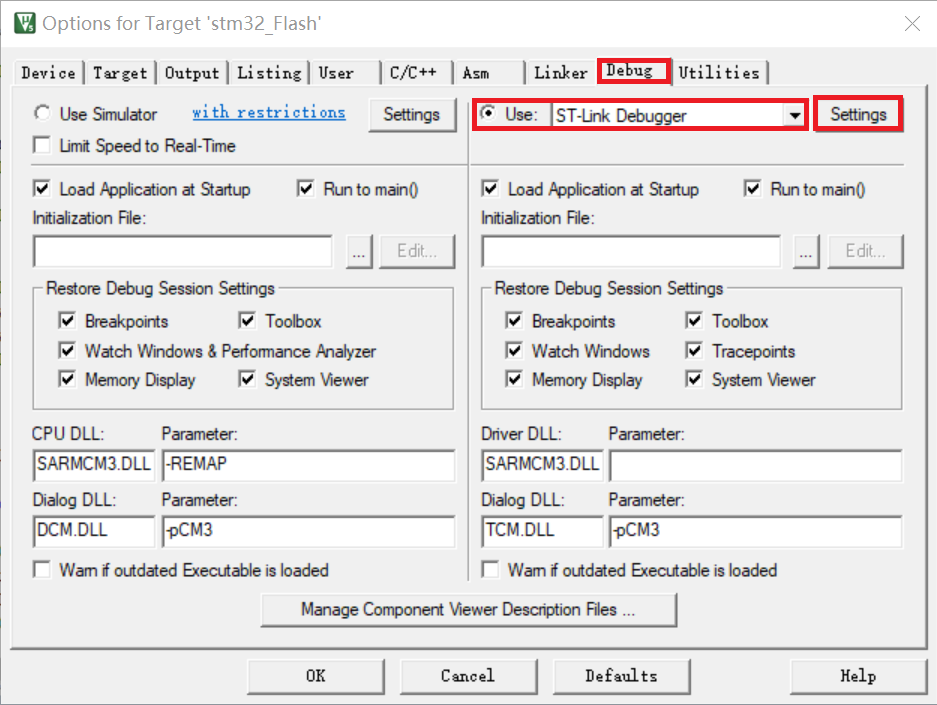The image size is (937, 705).
Task: Browse for simulator initialization file
Action: click(x=359, y=252)
